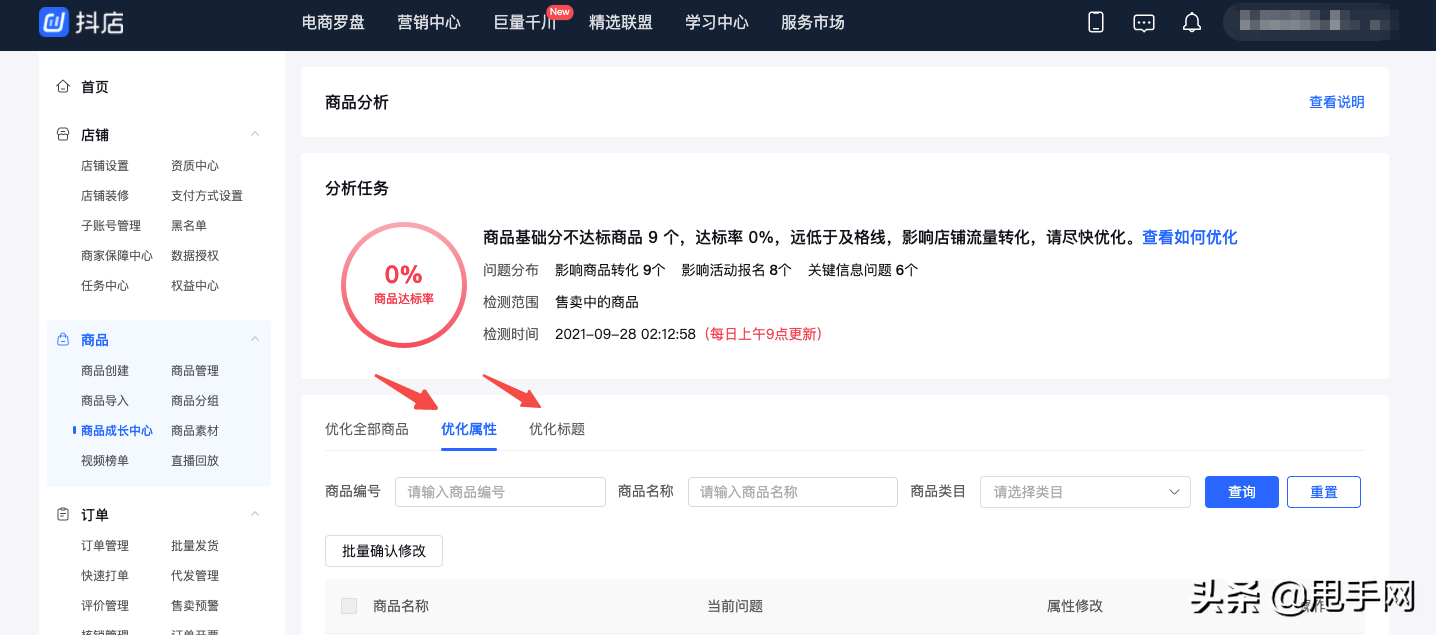Viewport: 1436px width, 635px height.
Task: Switch to the 优化全部商品 tab
Action: 369,428
